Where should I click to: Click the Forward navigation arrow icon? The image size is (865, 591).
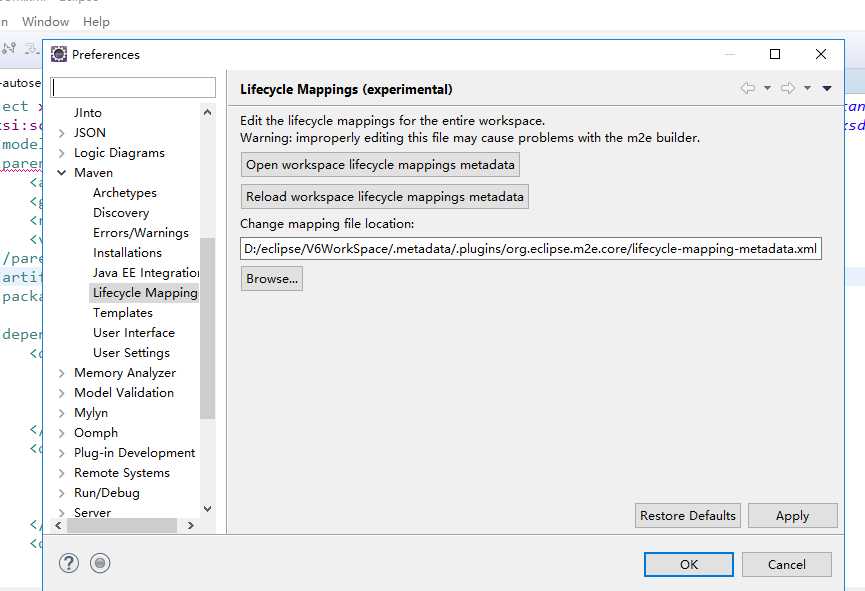coord(788,88)
